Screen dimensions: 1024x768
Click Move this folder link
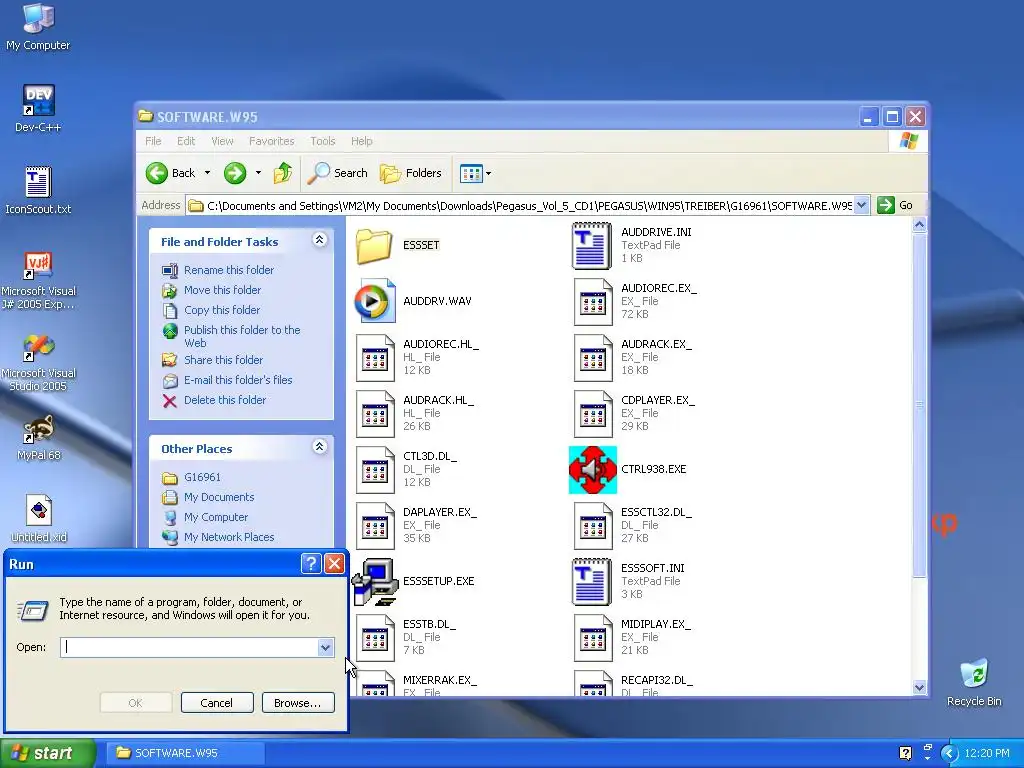(222, 290)
